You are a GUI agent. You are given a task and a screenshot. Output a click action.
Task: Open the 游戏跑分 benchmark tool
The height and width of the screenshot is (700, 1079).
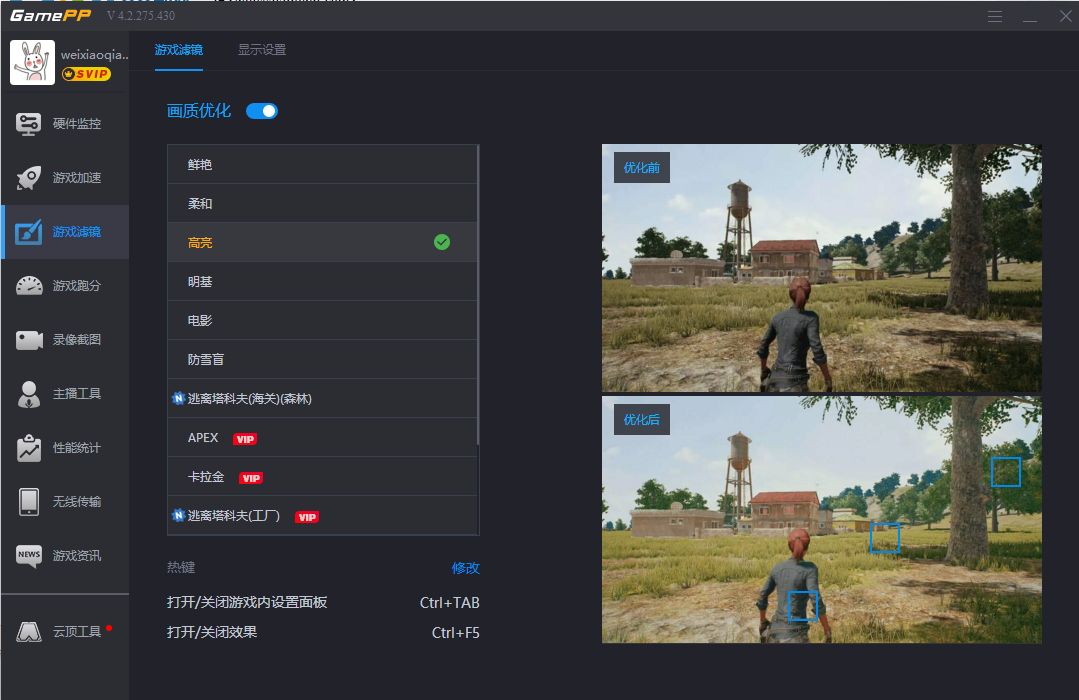click(x=65, y=285)
